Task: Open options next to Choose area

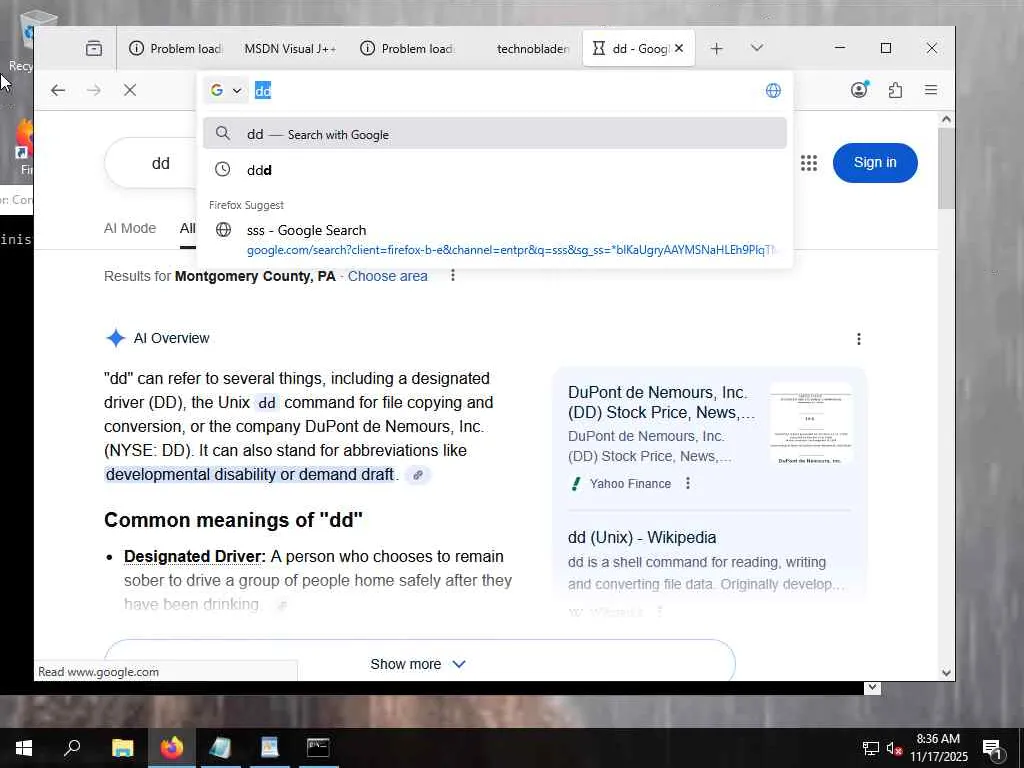Action: click(x=453, y=276)
